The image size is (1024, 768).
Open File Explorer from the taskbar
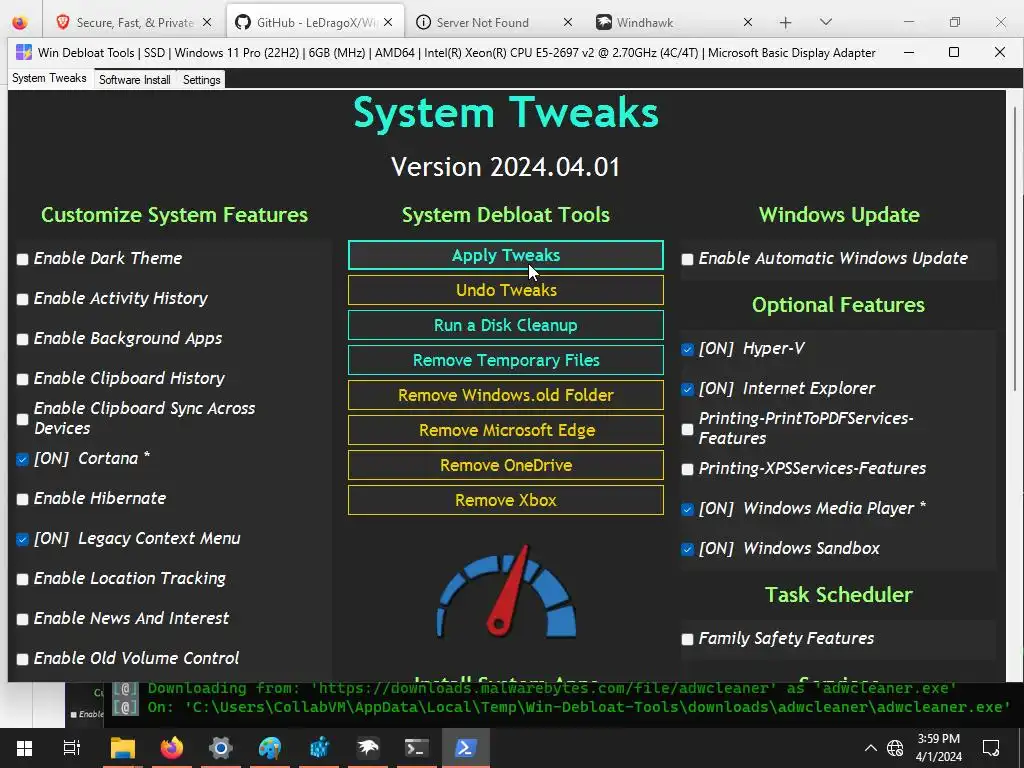coord(123,748)
